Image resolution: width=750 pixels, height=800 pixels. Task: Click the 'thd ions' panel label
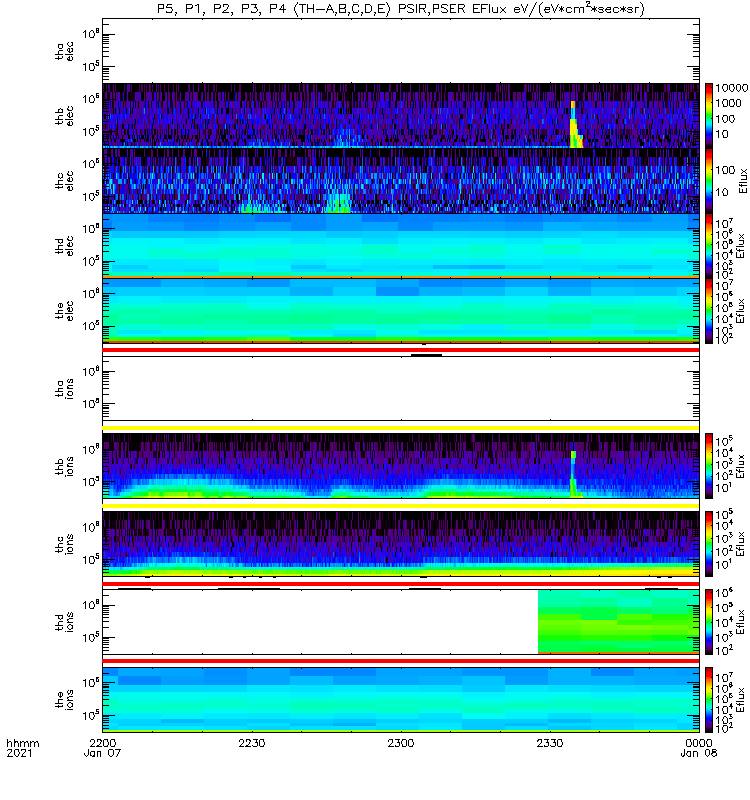coord(64,622)
